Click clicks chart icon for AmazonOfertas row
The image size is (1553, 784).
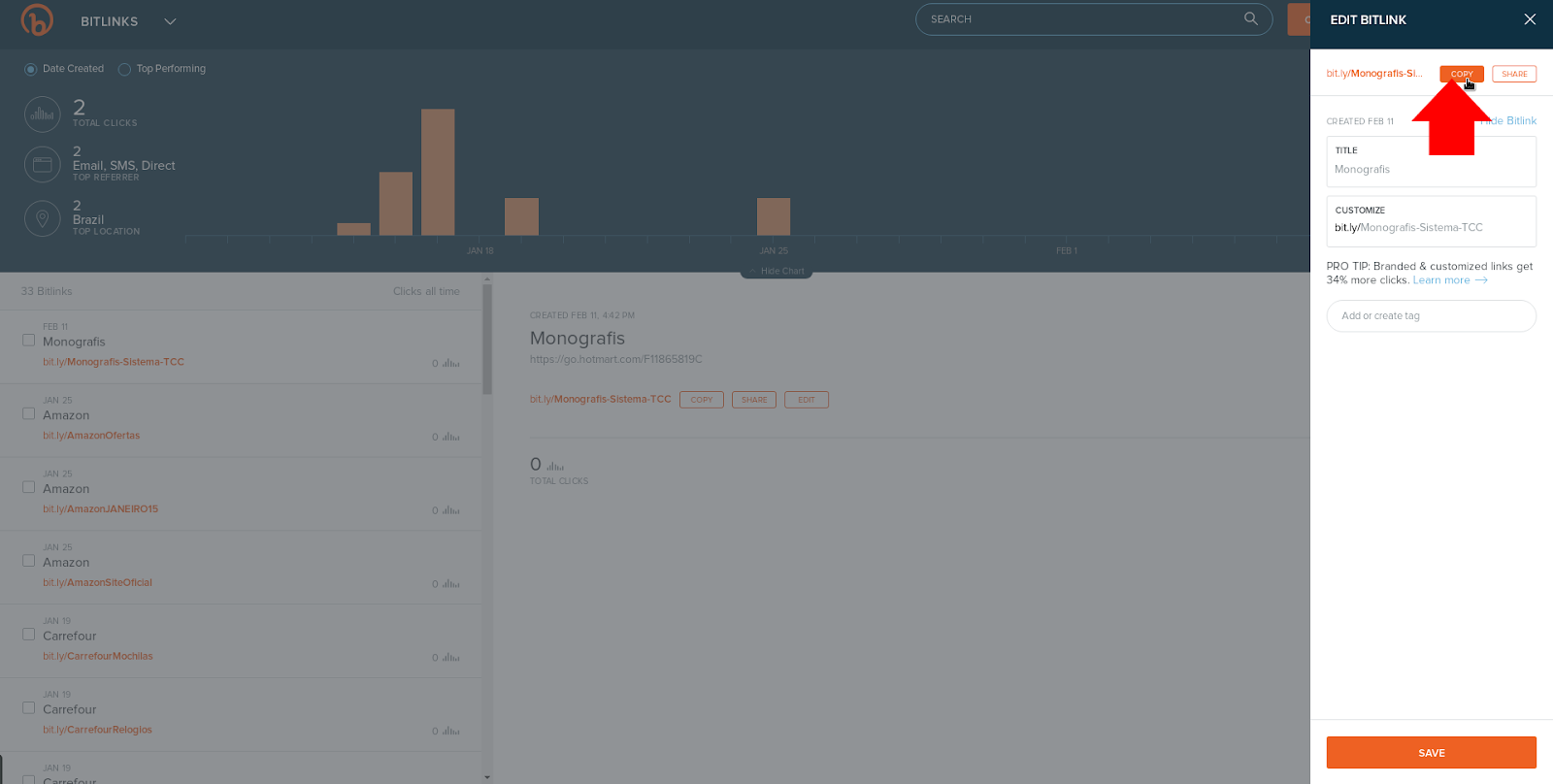(451, 437)
